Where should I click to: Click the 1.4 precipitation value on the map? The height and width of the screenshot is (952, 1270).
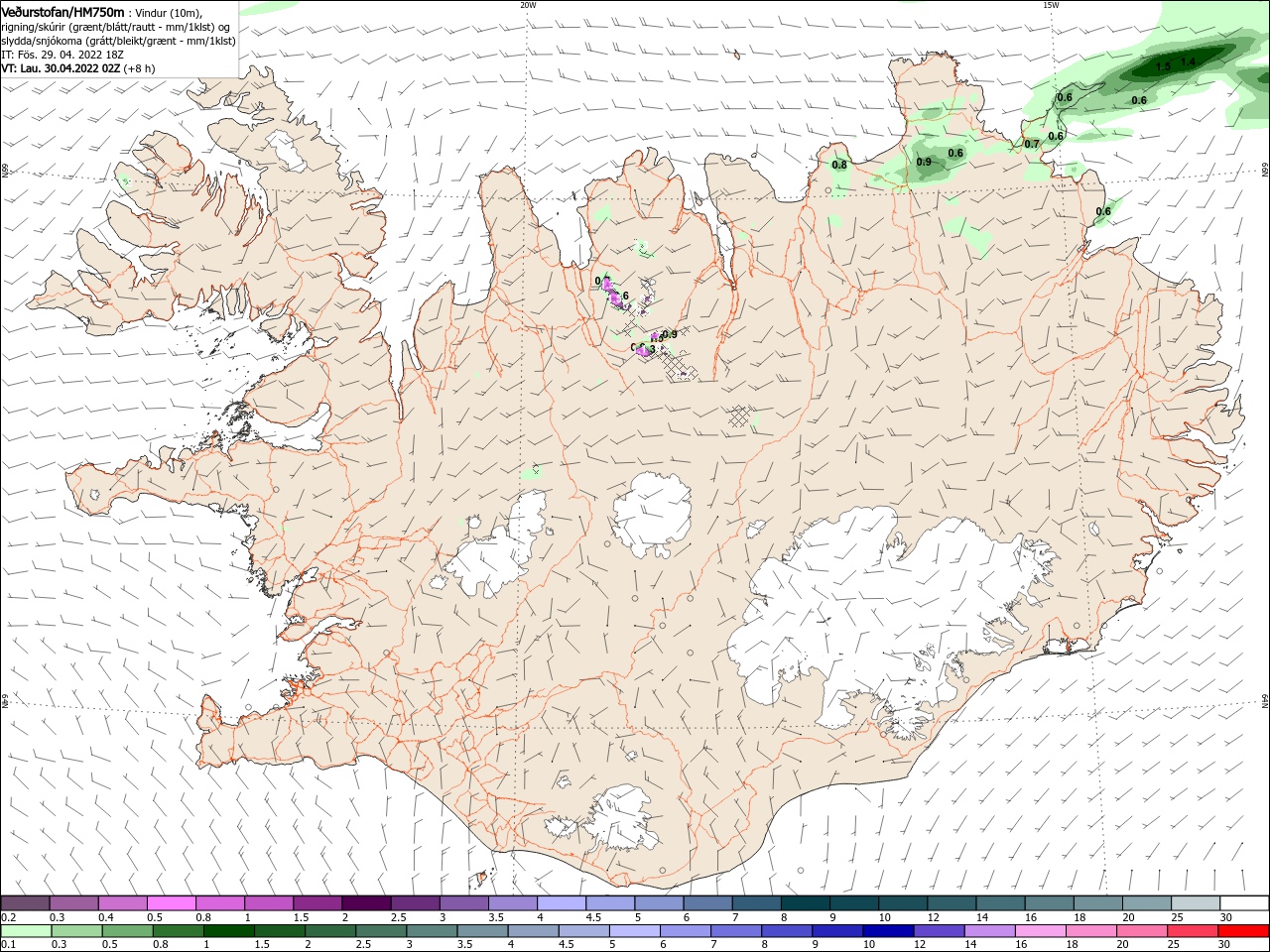pyautogui.click(x=1189, y=61)
